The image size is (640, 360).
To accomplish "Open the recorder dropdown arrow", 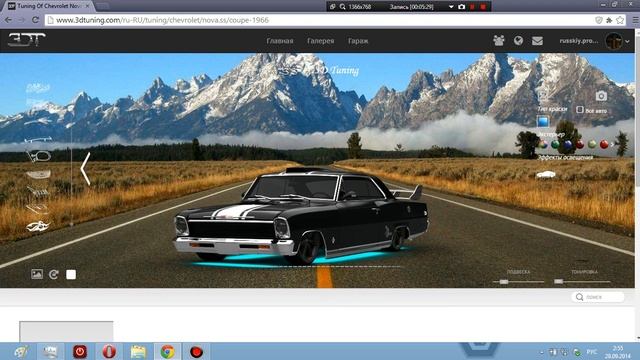I will click(451, 7).
